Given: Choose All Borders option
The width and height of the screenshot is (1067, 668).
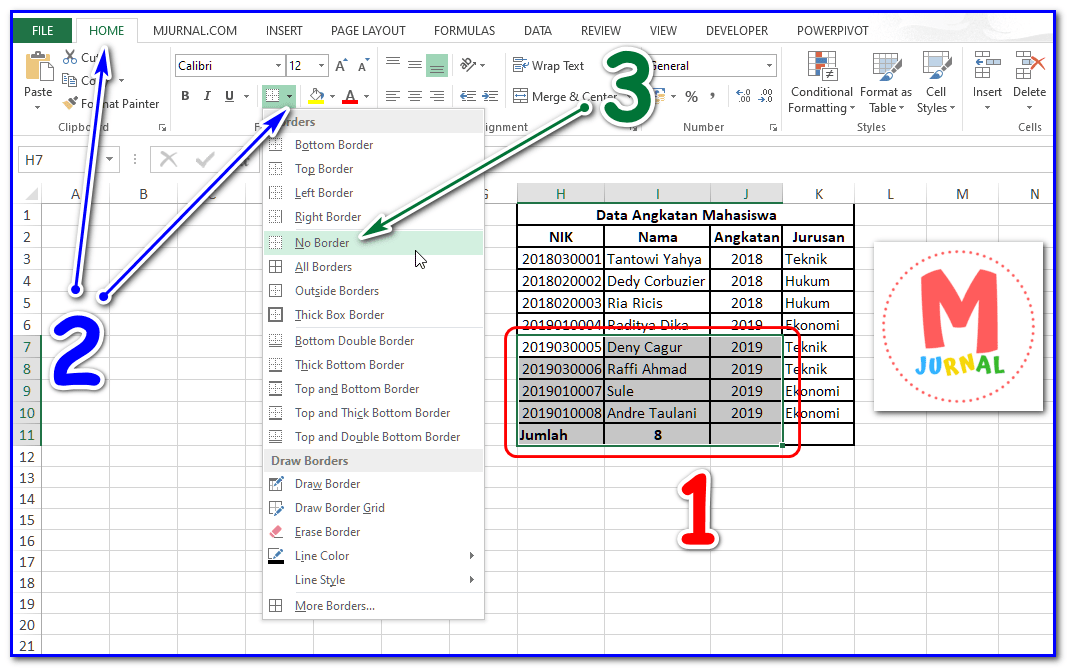Looking at the screenshot, I should 373,267.
